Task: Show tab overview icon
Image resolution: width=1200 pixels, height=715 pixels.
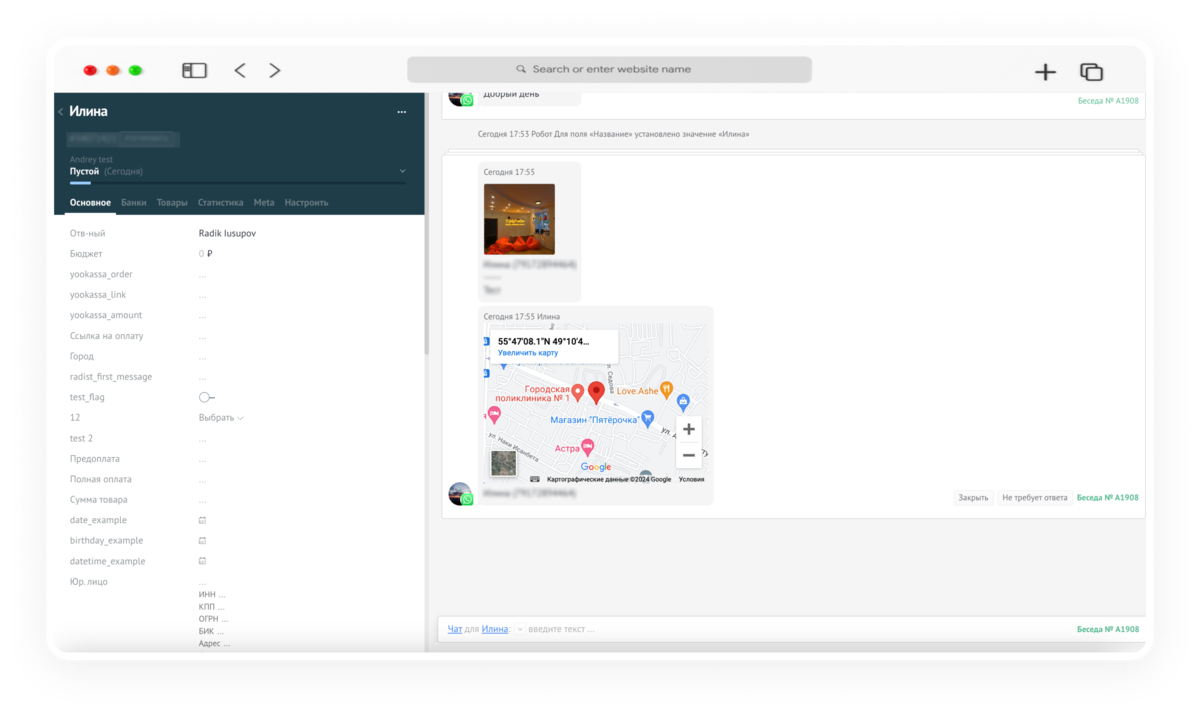Action: click(1091, 72)
